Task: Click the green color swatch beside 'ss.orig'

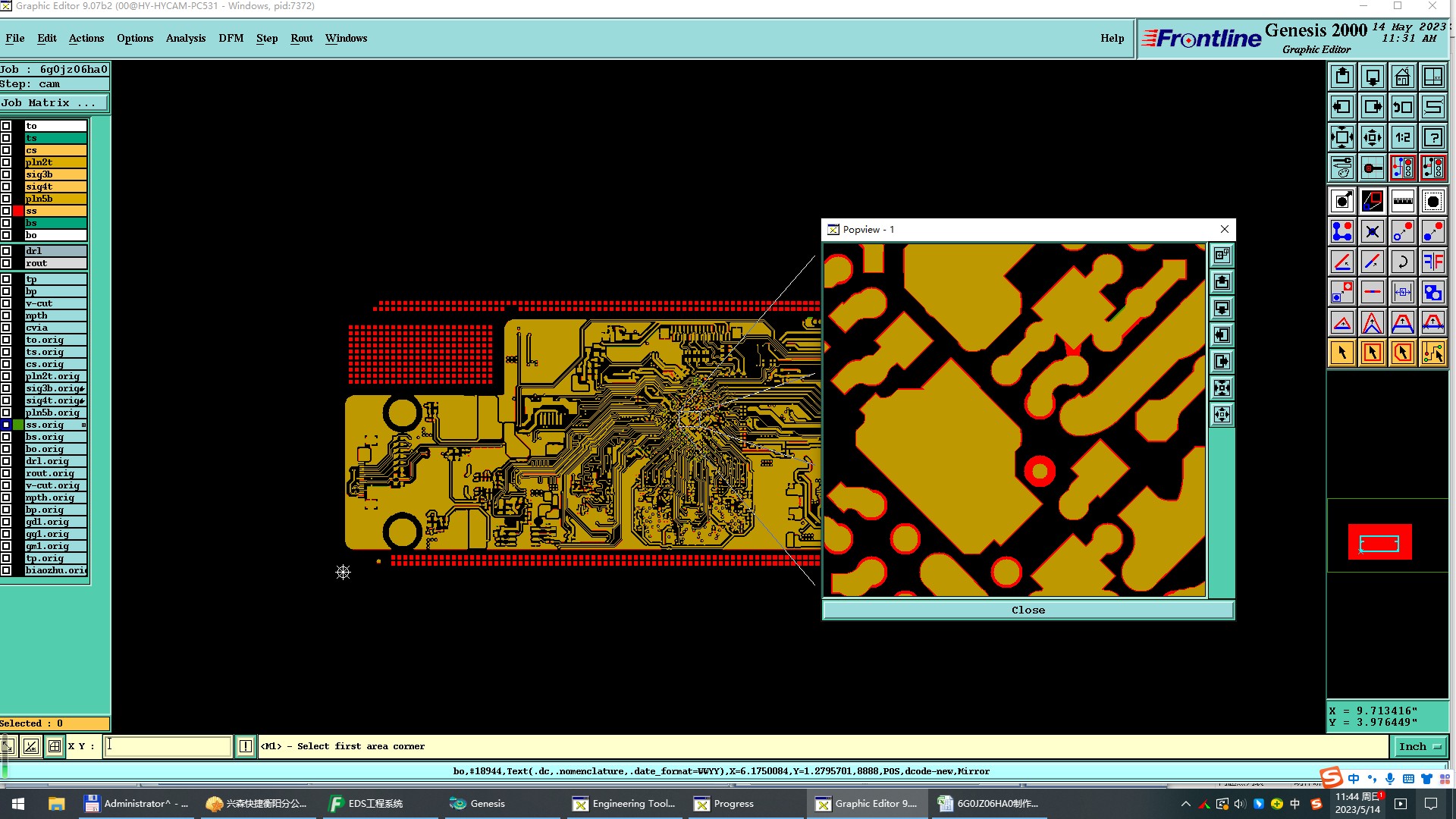Action: (18, 425)
